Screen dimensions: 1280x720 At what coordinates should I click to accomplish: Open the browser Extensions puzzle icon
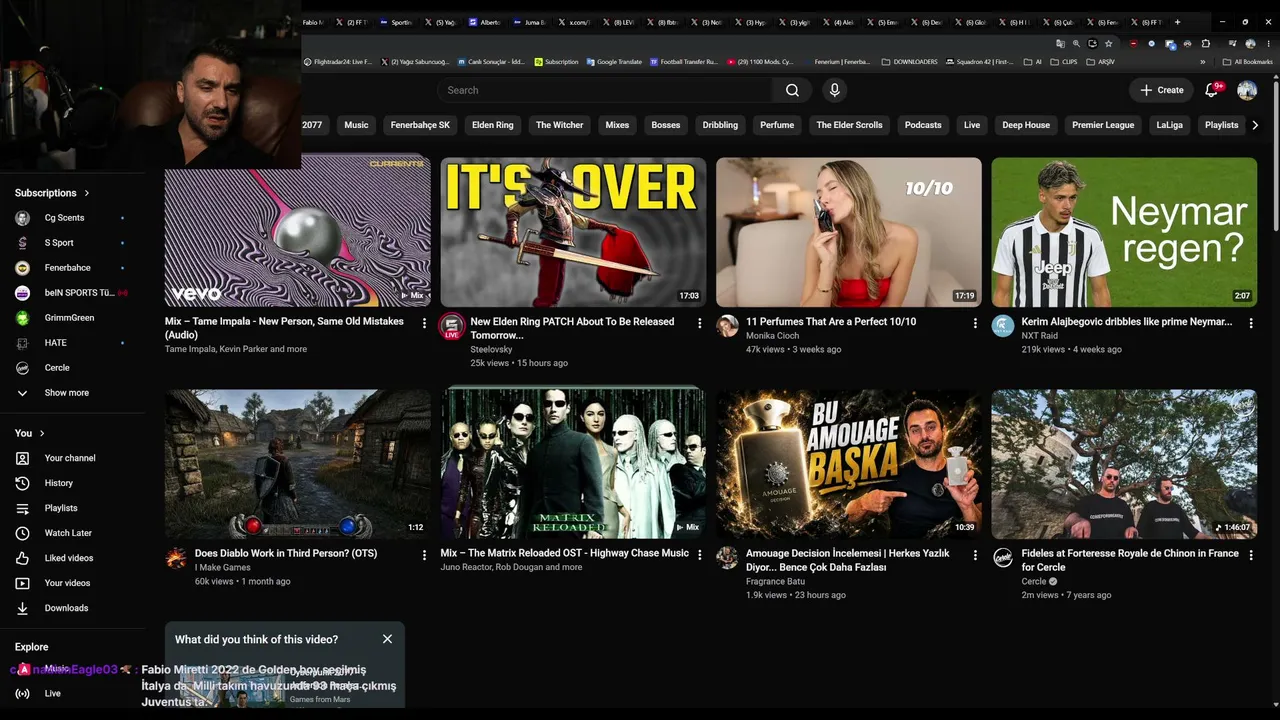pos(1206,44)
